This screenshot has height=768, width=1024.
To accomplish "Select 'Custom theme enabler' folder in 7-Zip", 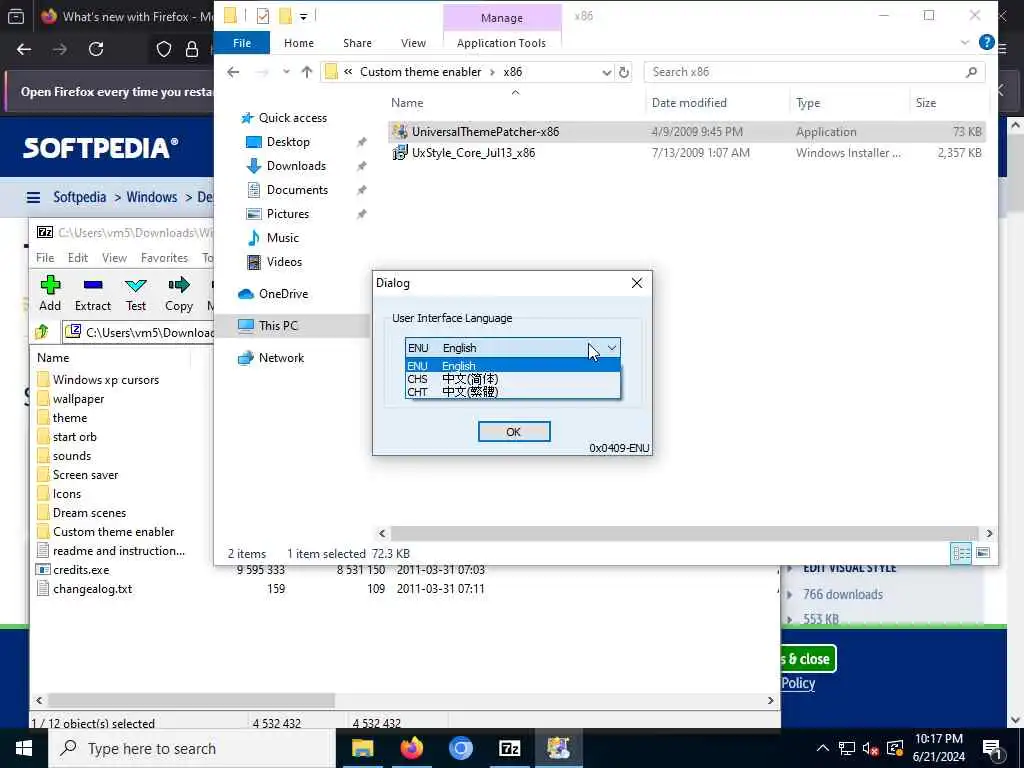I will click(x=113, y=532).
